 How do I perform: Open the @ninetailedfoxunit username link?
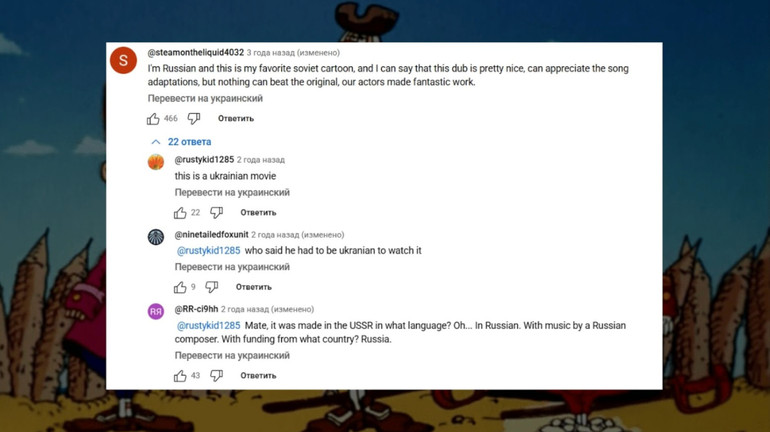click(x=212, y=235)
